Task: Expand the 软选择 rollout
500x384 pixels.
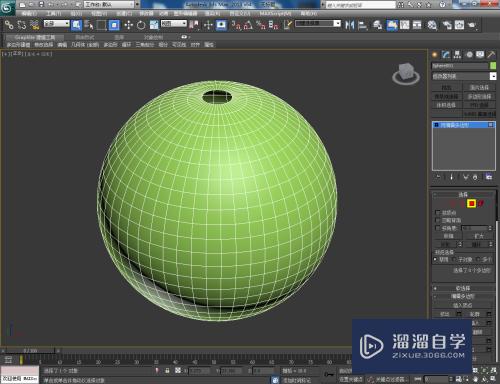Action: pos(463,288)
